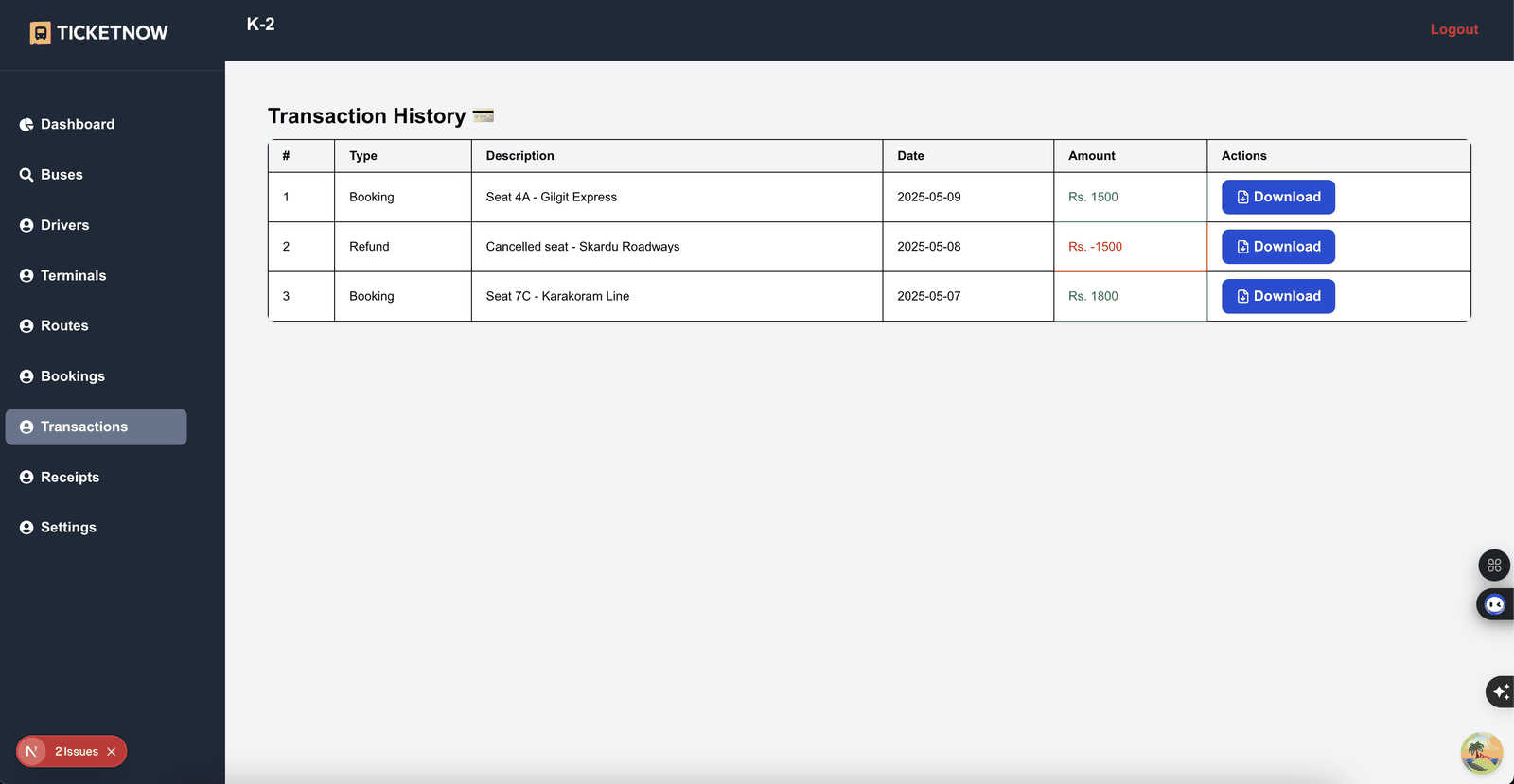Click the date 2025-05-07
Viewport: 1514px width, 784px height.
tap(929, 296)
